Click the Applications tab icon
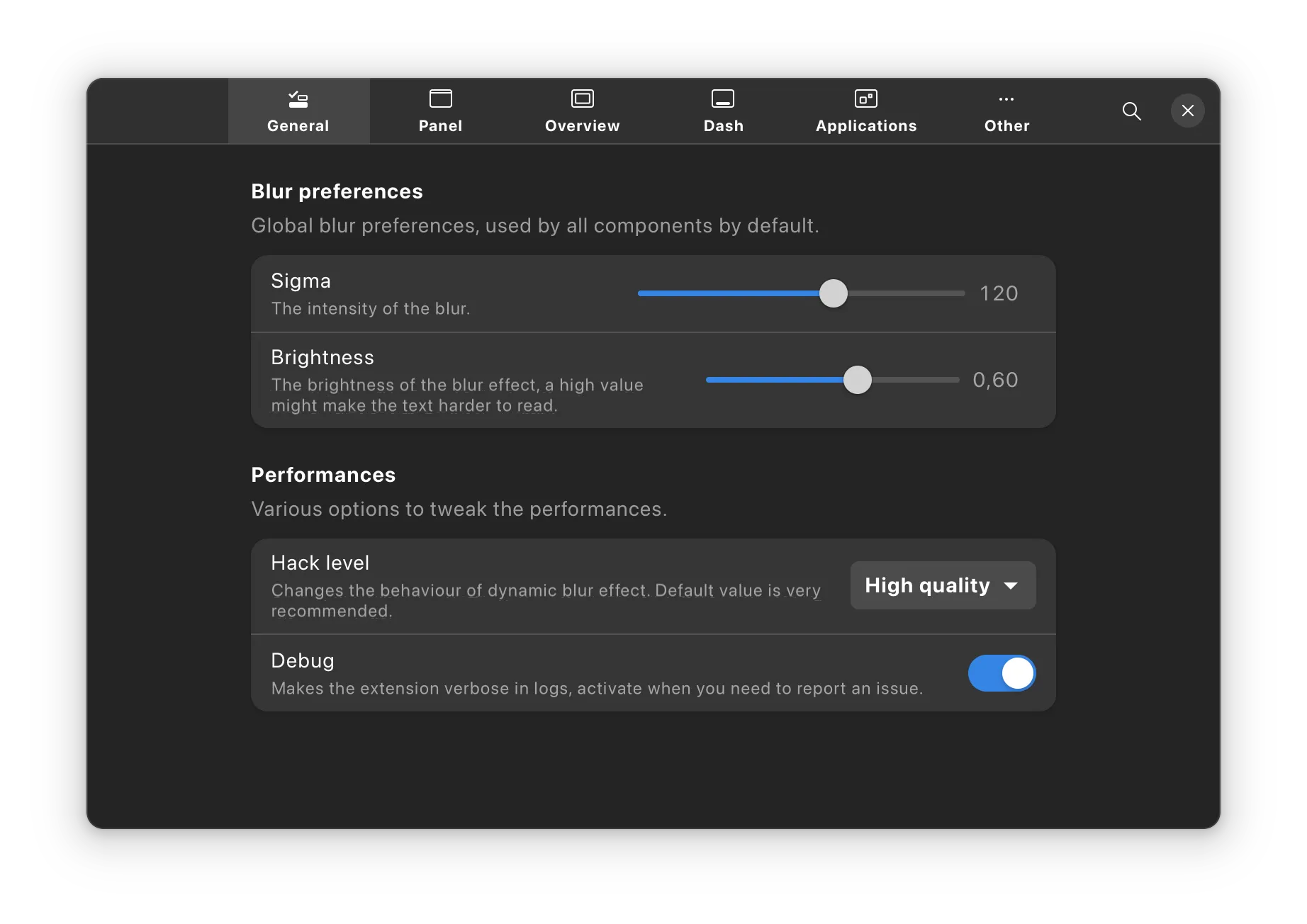This screenshot has width=1307, height=924. pos(865,98)
